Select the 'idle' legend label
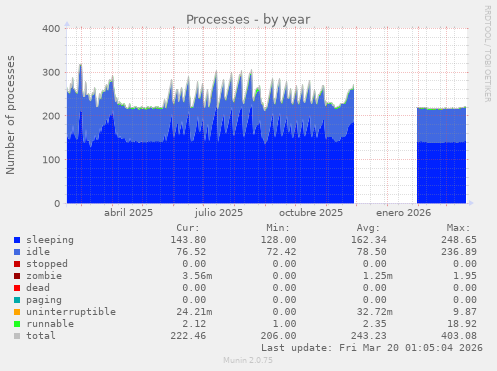Image resolution: width=497 pixels, height=371 pixels. point(38,252)
